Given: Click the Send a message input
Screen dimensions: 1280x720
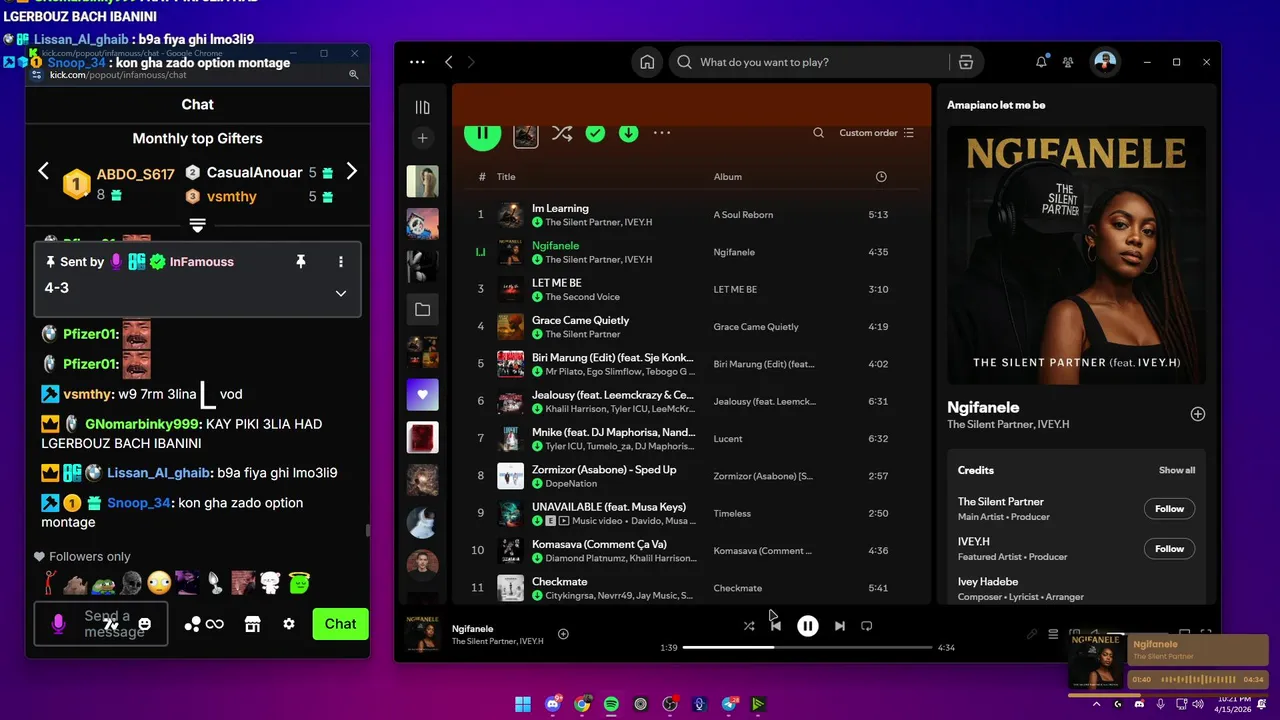Looking at the screenshot, I should (x=101, y=624).
